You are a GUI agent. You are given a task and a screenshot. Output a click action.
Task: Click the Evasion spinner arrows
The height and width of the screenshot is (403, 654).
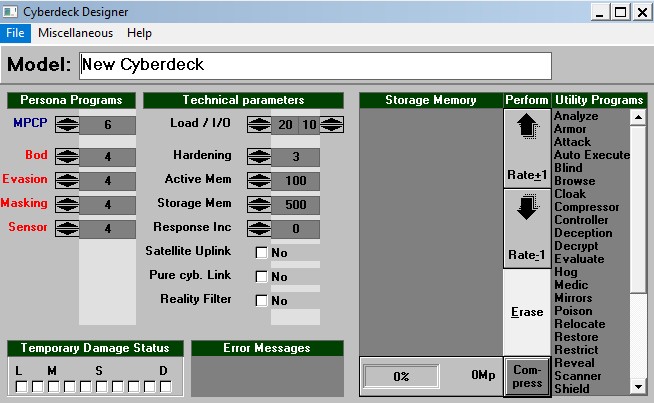67,181
